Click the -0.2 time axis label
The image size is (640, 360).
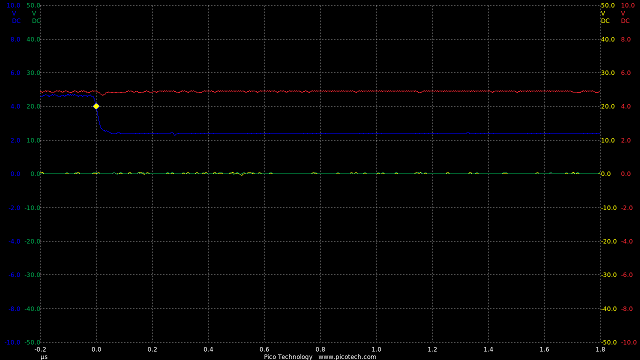40,349
